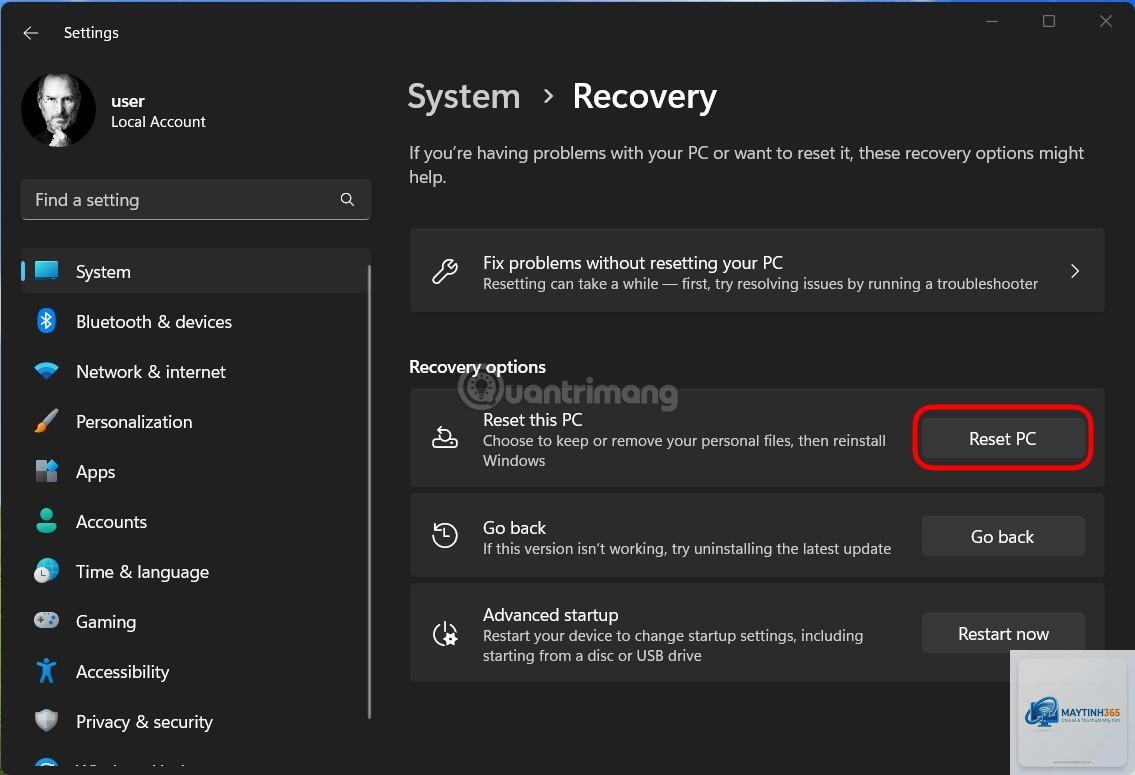The image size is (1135, 775).
Task: Click the back arrow icon in Settings
Action: click(30, 33)
